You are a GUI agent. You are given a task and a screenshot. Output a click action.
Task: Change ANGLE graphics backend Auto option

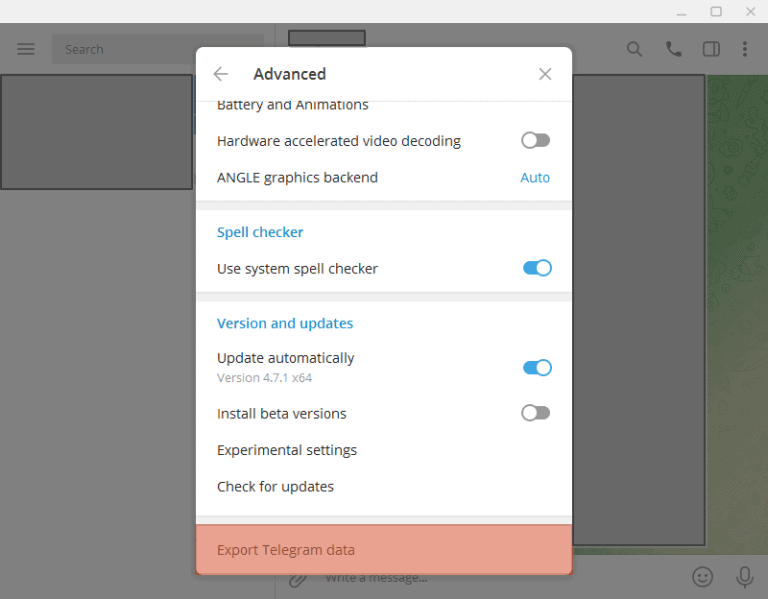click(535, 178)
